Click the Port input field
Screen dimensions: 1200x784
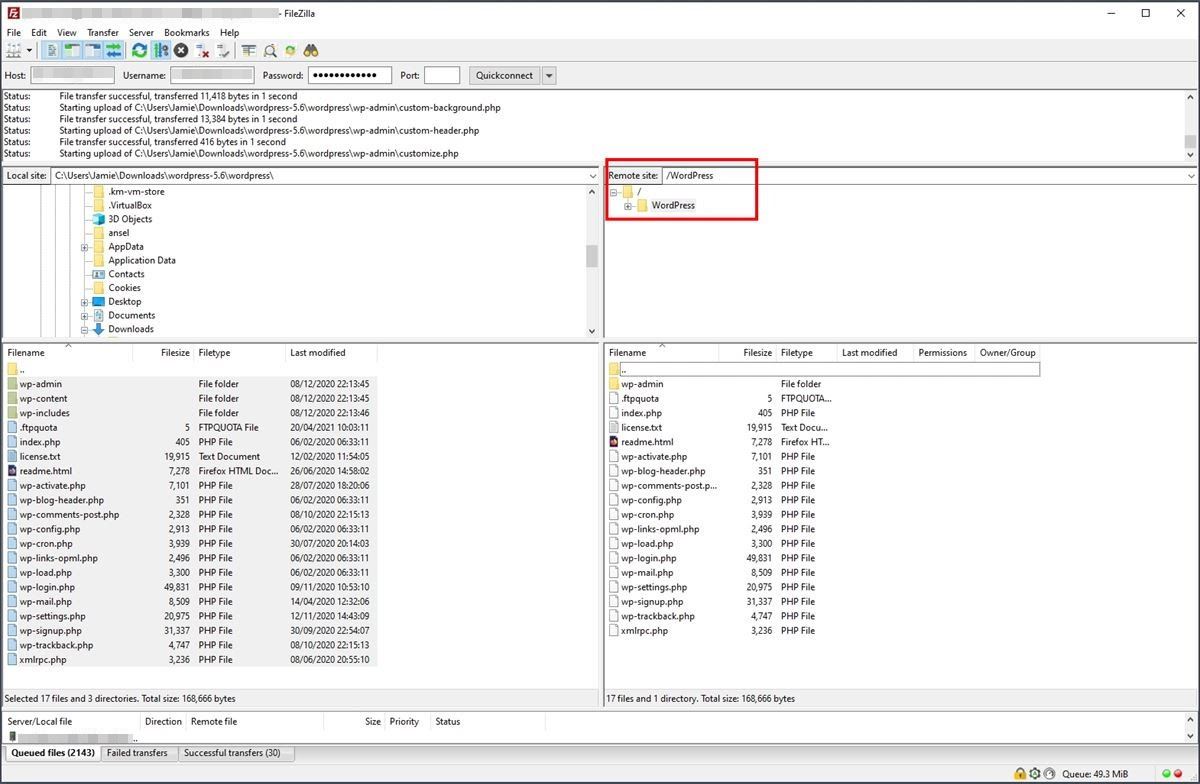click(442, 75)
